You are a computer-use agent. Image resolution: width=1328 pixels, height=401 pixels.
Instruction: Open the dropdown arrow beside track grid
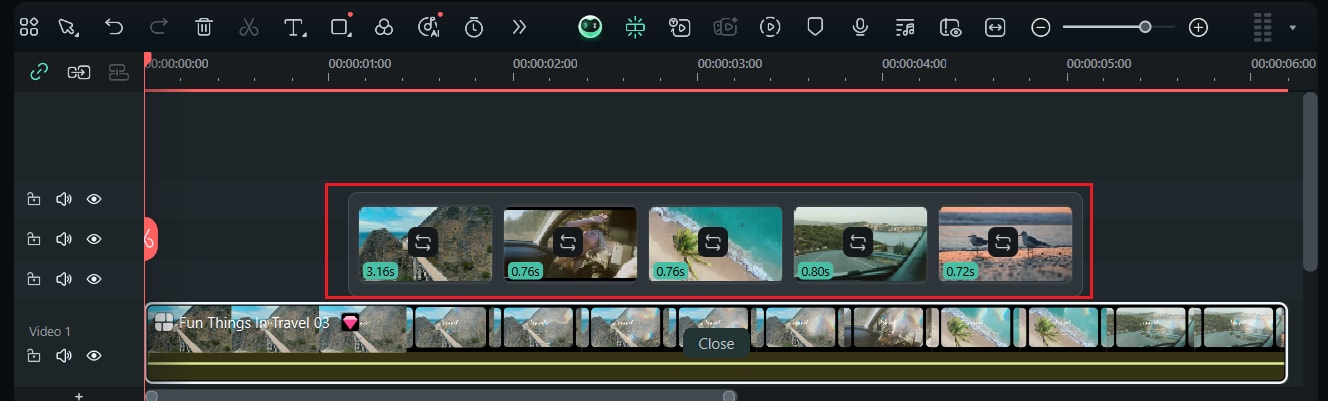pyautogui.click(x=1293, y=28)
